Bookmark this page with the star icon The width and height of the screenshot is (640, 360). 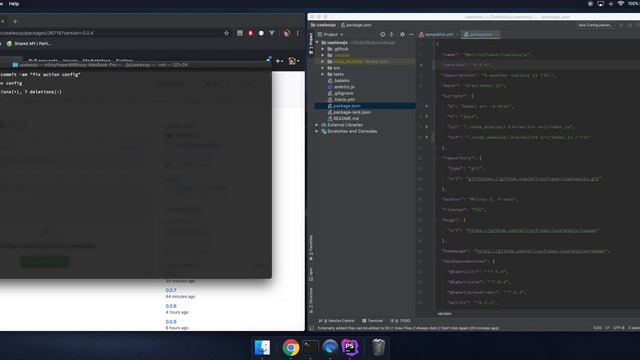point(227,33)
